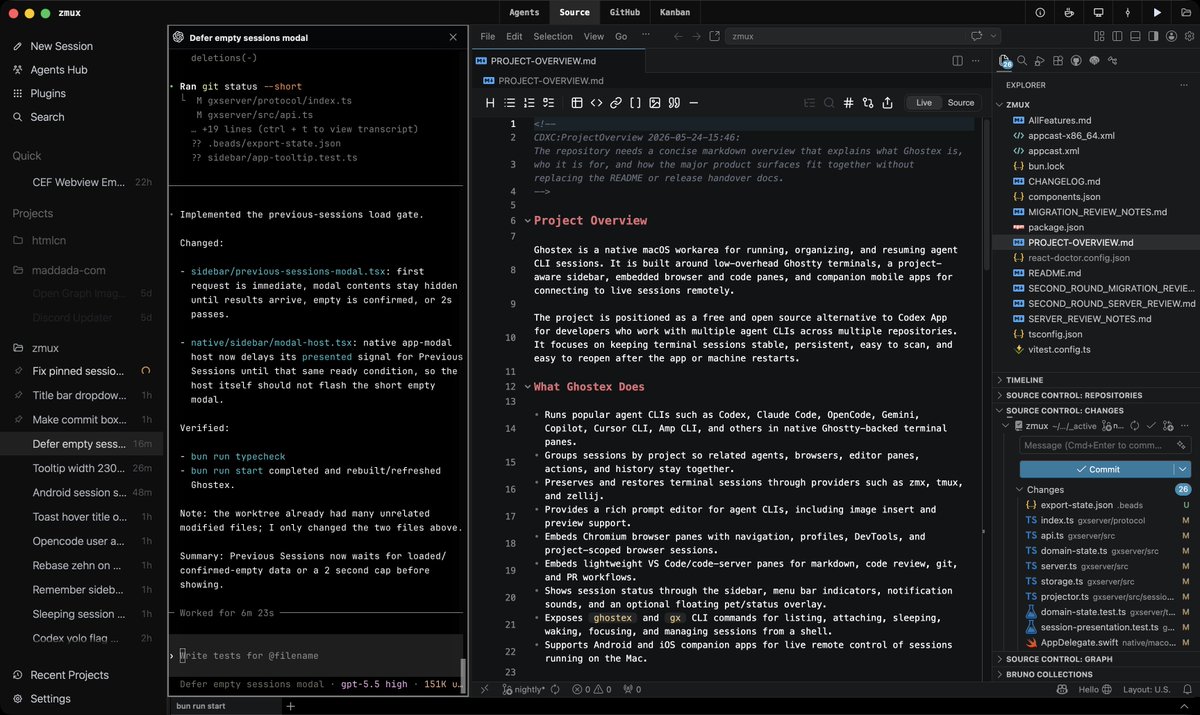Open Settings in zmux sidebar
Screen dimensions: 1200x715
coord(50,699)
